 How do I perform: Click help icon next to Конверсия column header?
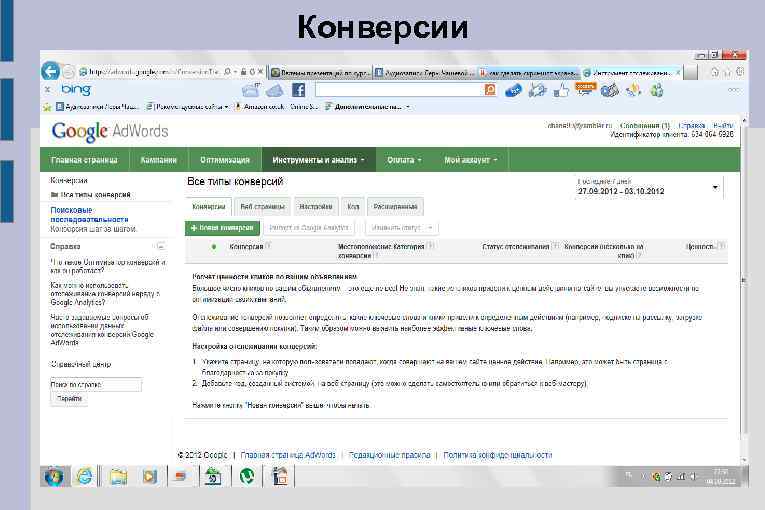(x=268, y=246)
